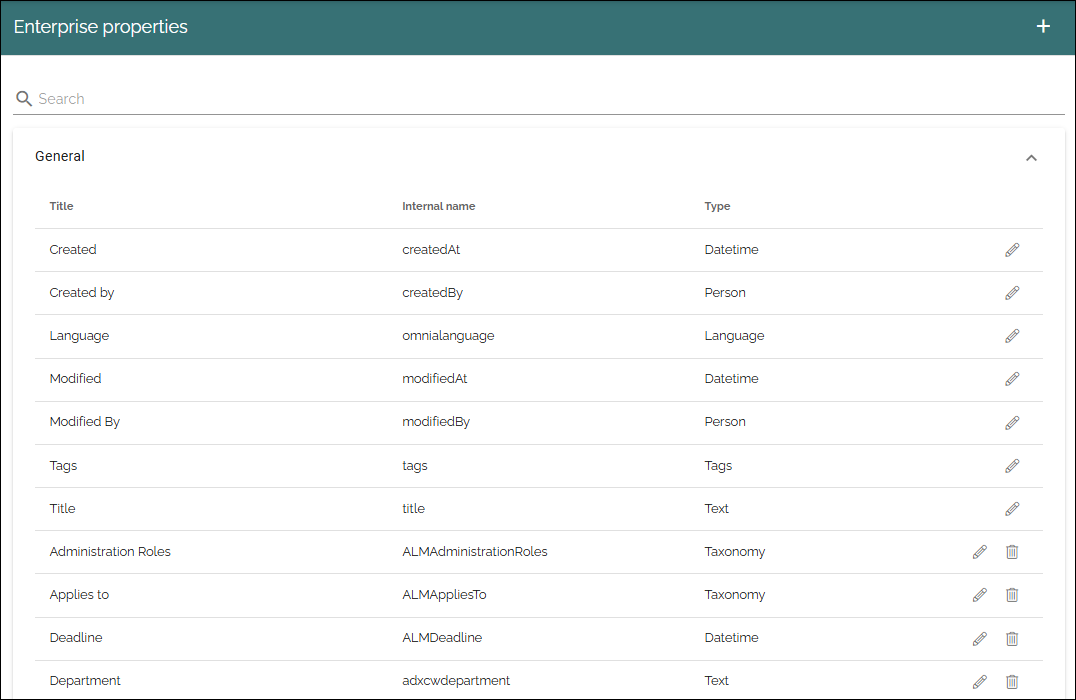The height and width of the screenshot is (700, 1076).
Task: Click Person type in Created by row
Action: click(725, 293)
